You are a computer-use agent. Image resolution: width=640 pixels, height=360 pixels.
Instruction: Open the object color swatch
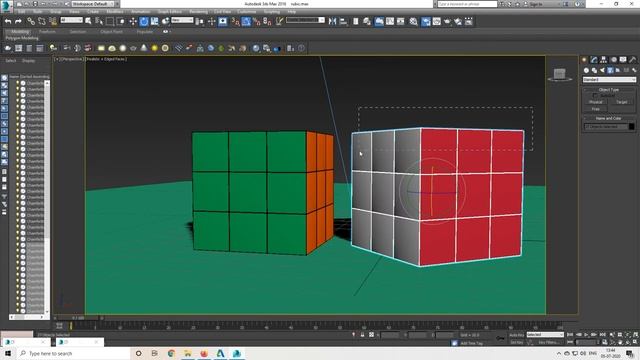tap(631, 127)
